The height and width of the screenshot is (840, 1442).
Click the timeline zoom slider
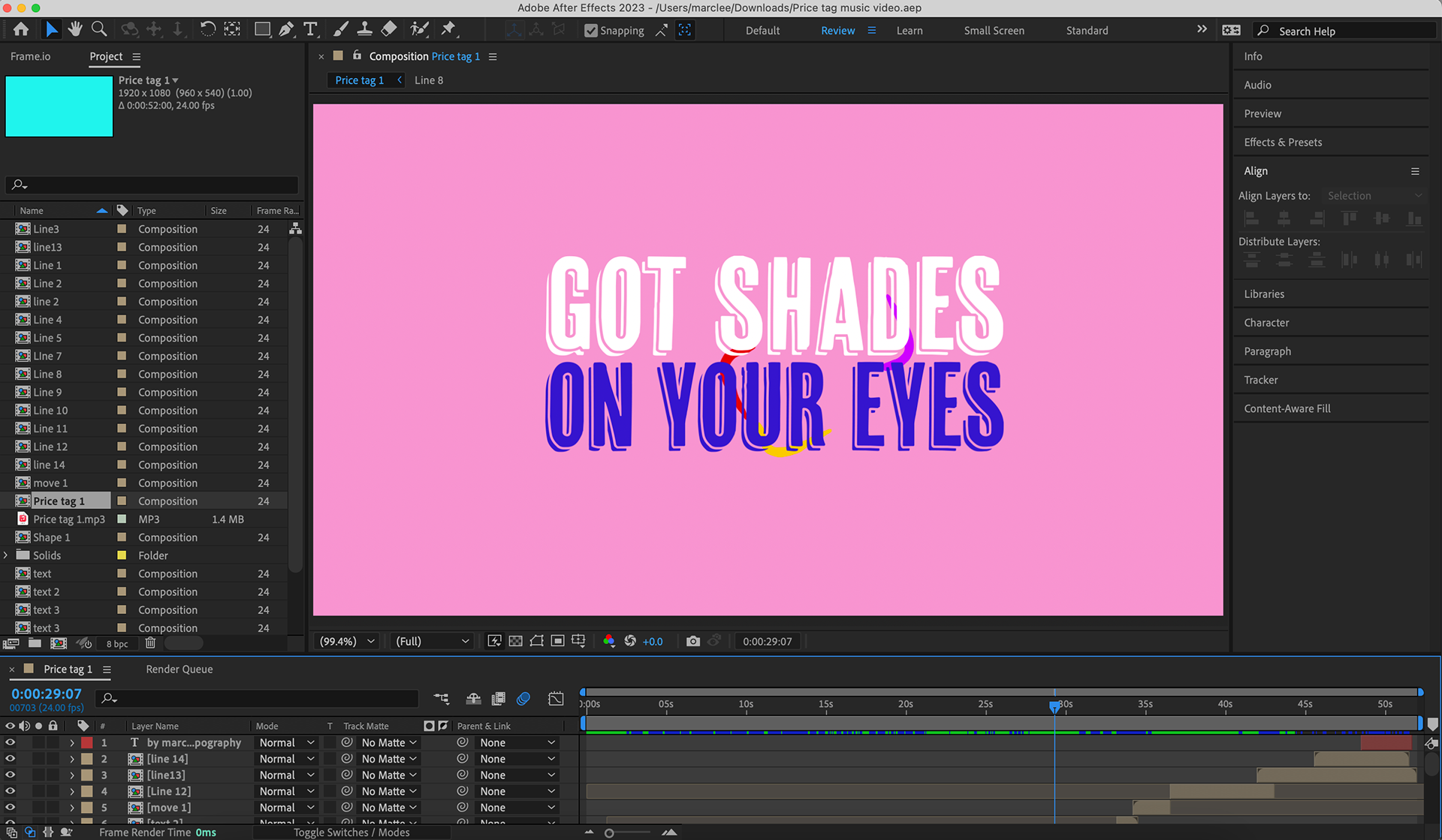(x=609, y=832)
